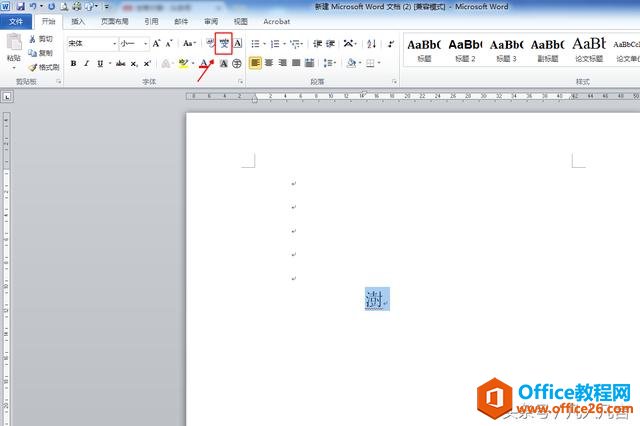Expand the bullet library arrow
Viewport: 640px width, 426px height.
264,44
